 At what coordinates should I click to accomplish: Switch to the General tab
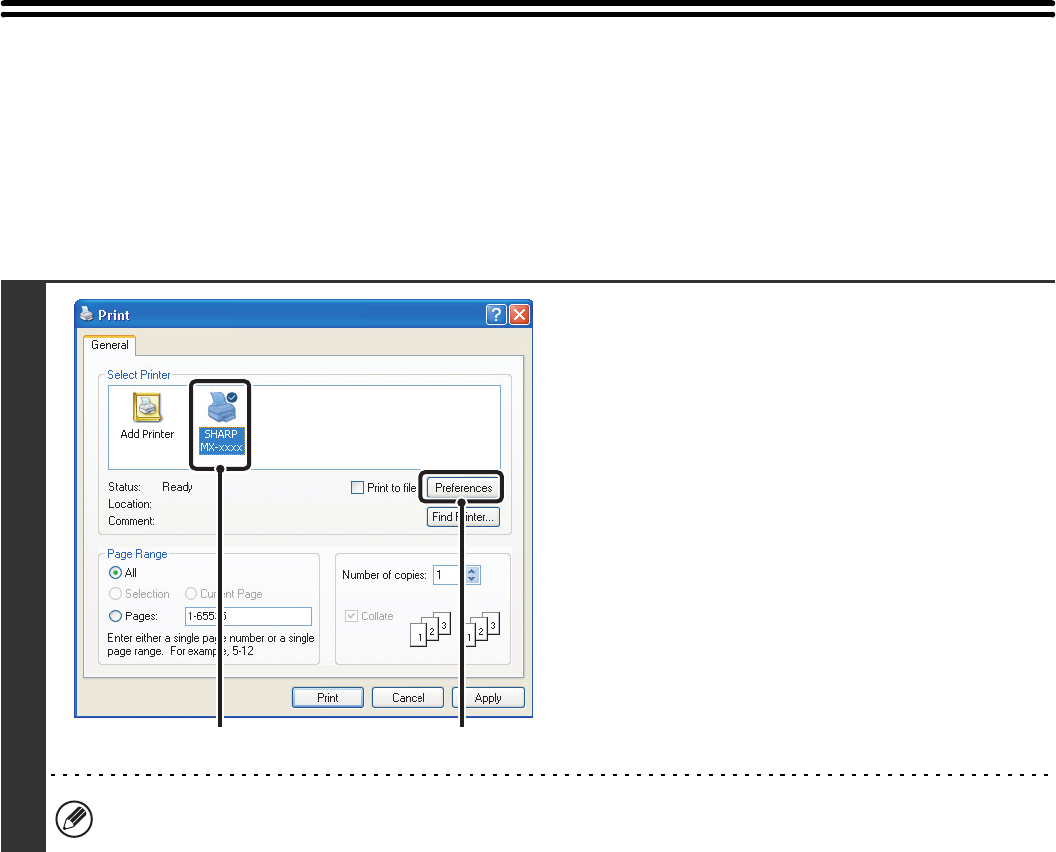(110, 345)
